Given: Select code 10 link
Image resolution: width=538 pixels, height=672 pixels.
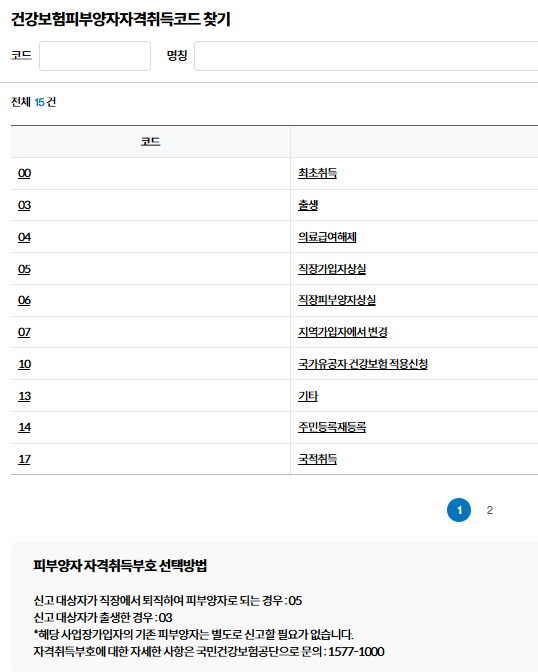Looking at the screenshot, I should pyautogui.click(x=24, y=364).
